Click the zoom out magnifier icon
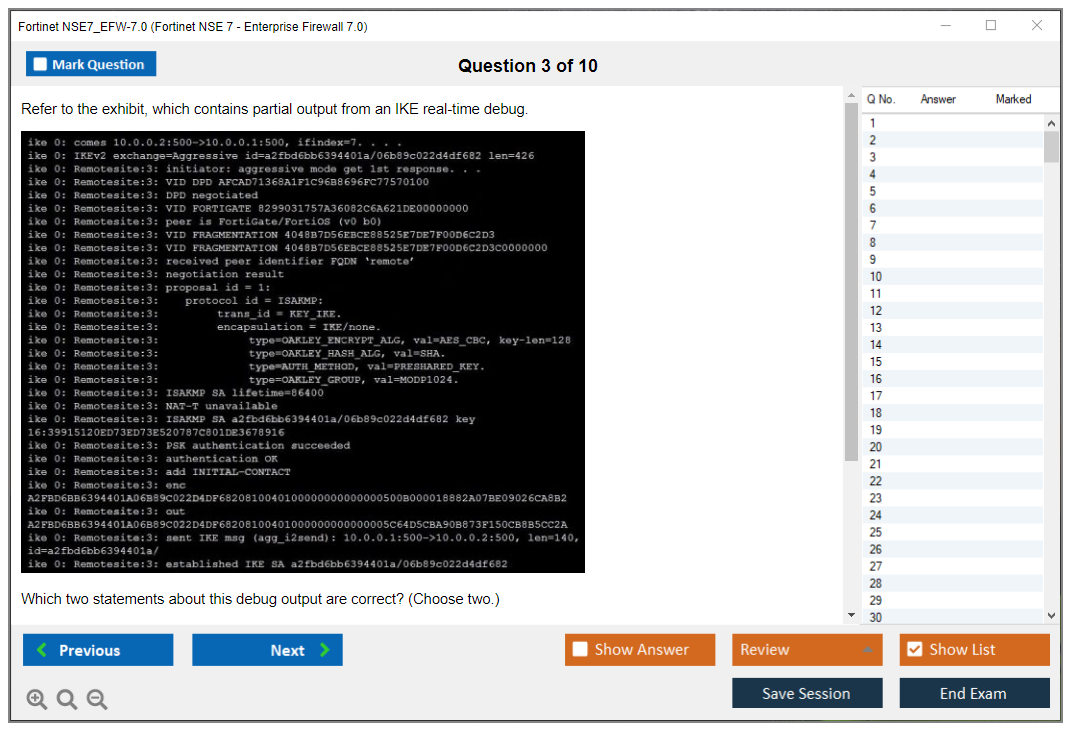This screenshot has height=735, width=1075. tap(97, 700)
